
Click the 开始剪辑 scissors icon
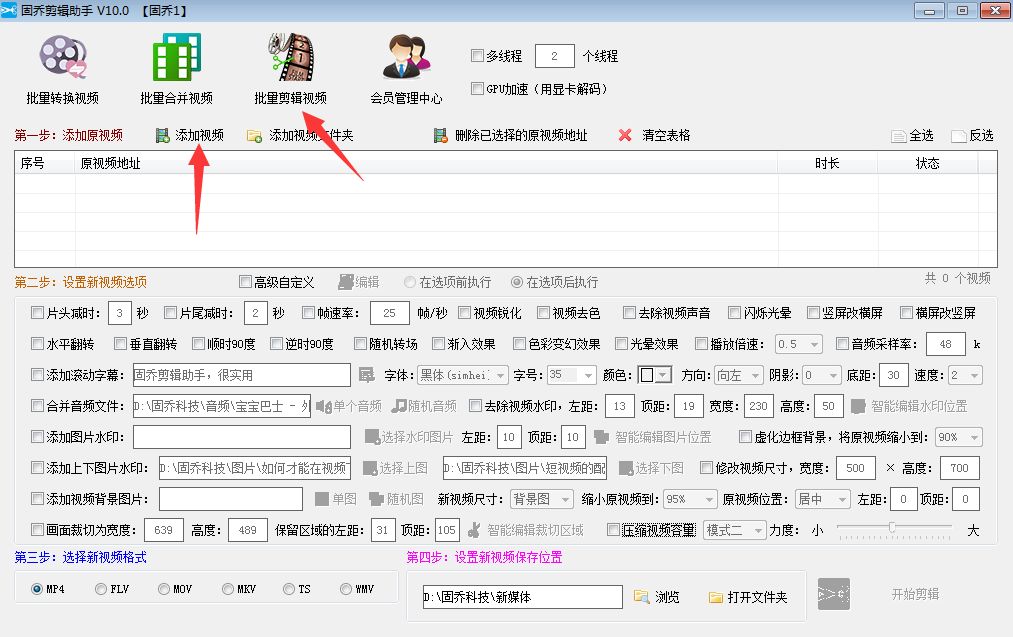pyautogui.click(x=834, y=594)
